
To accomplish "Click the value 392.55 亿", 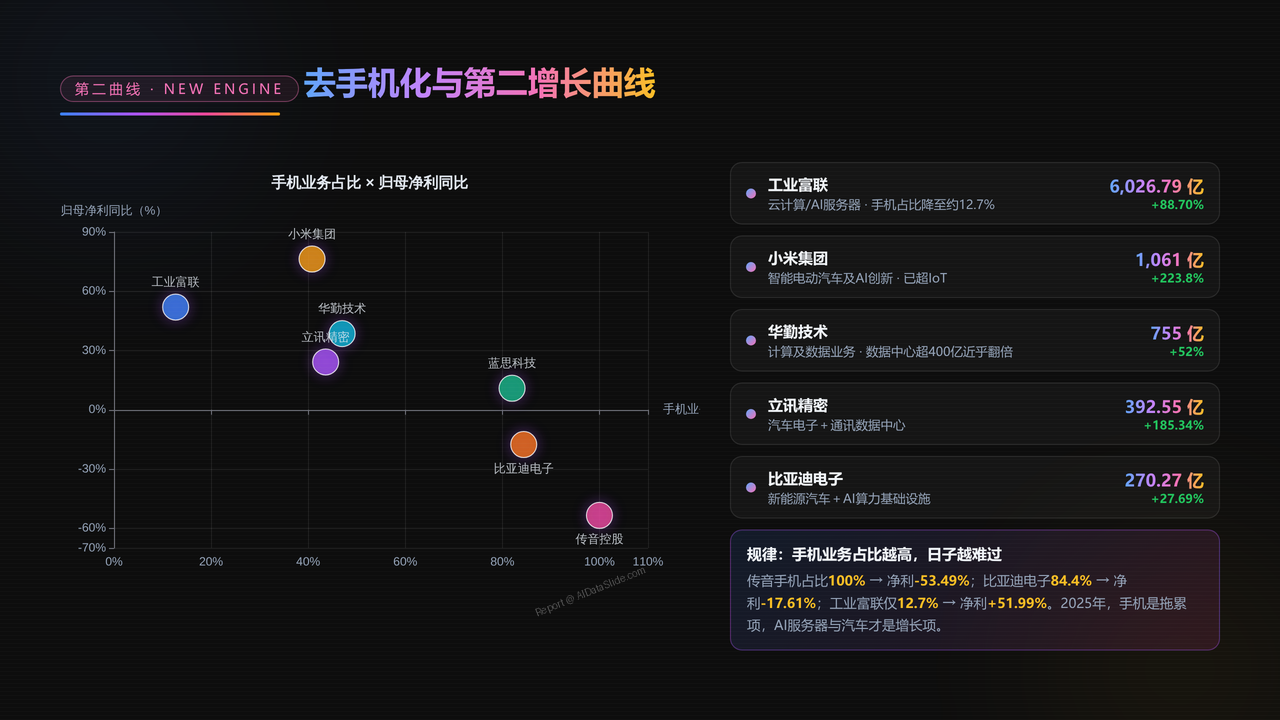I will pyautogui.click(x=1164, y=407).
